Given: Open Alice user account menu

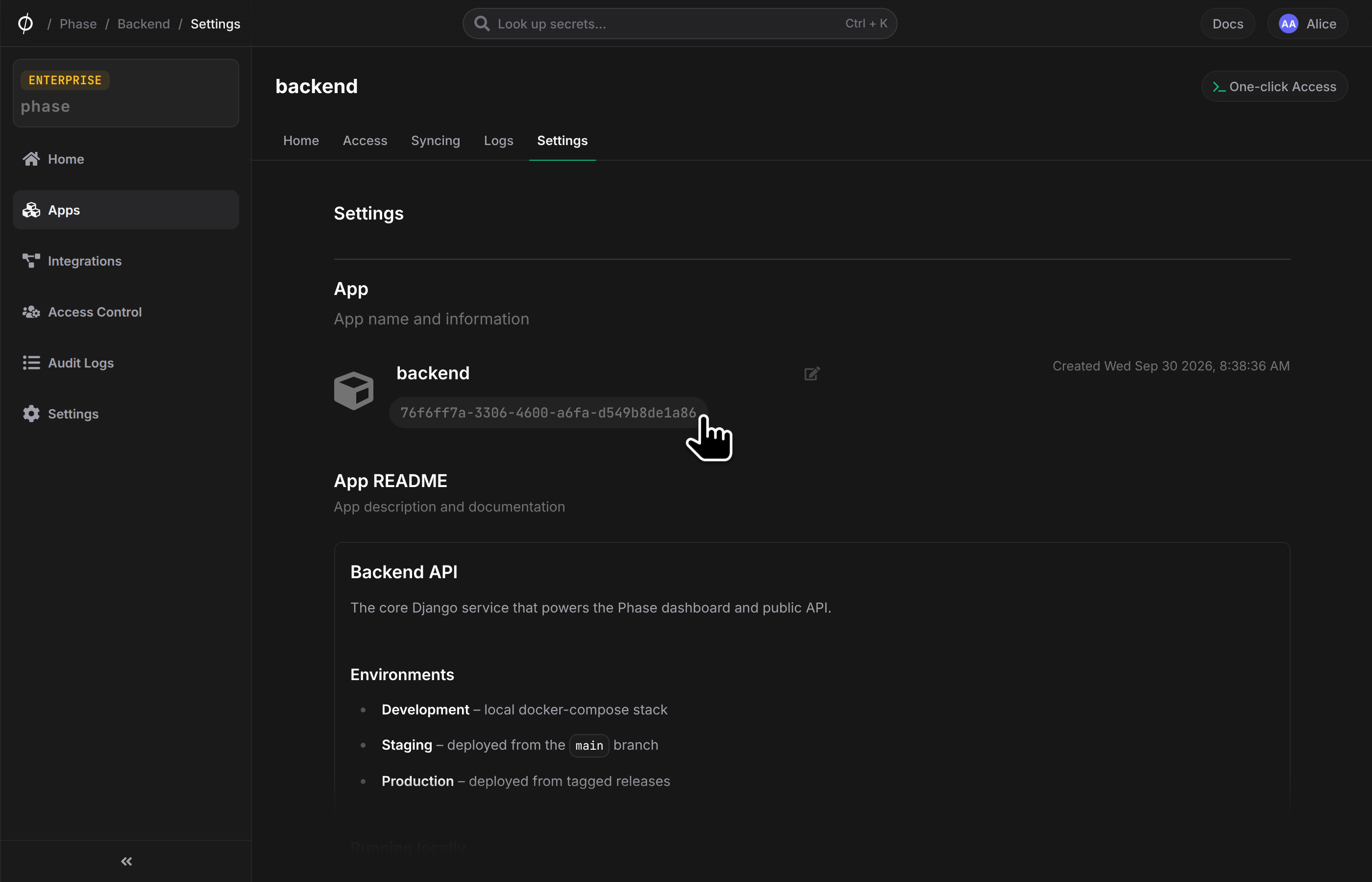Looking at the screenshot, I should tap(1307, 24).
